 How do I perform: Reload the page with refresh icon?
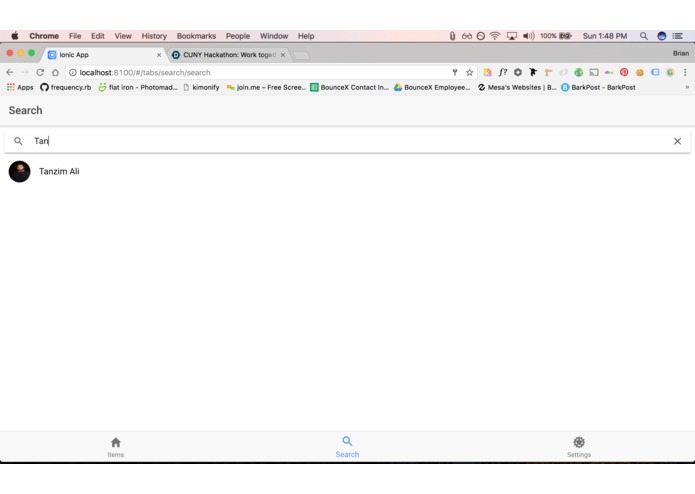click(x=40, y=72)
